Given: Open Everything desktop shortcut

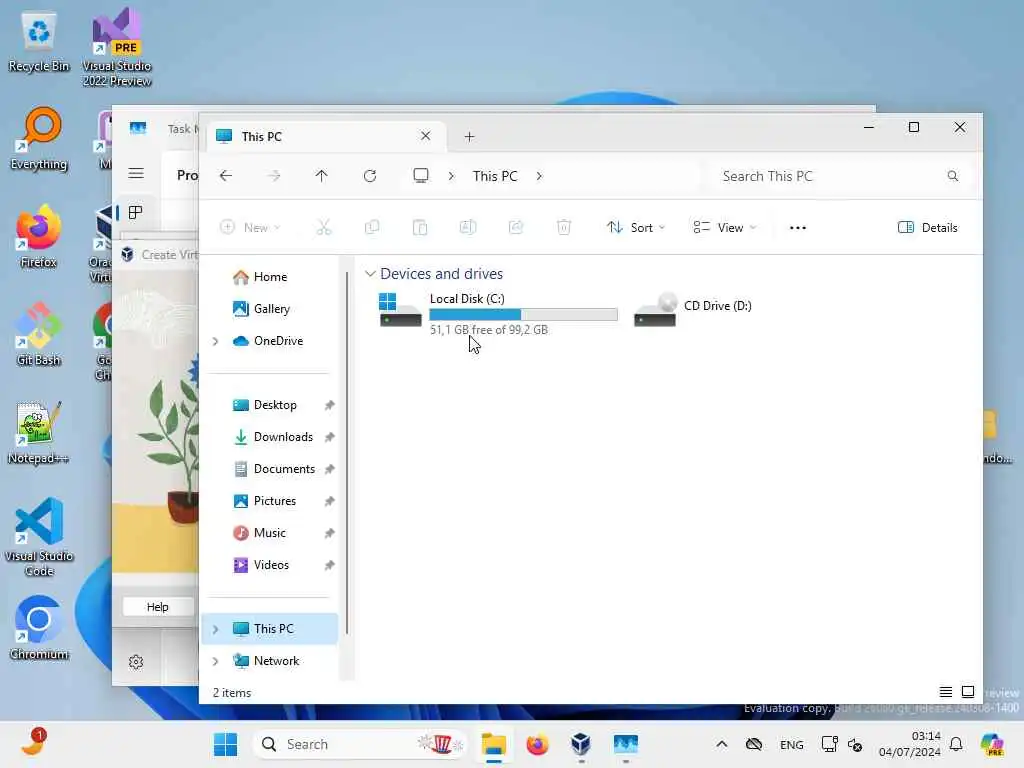Looking at the screenshot, I should [39, 139].
